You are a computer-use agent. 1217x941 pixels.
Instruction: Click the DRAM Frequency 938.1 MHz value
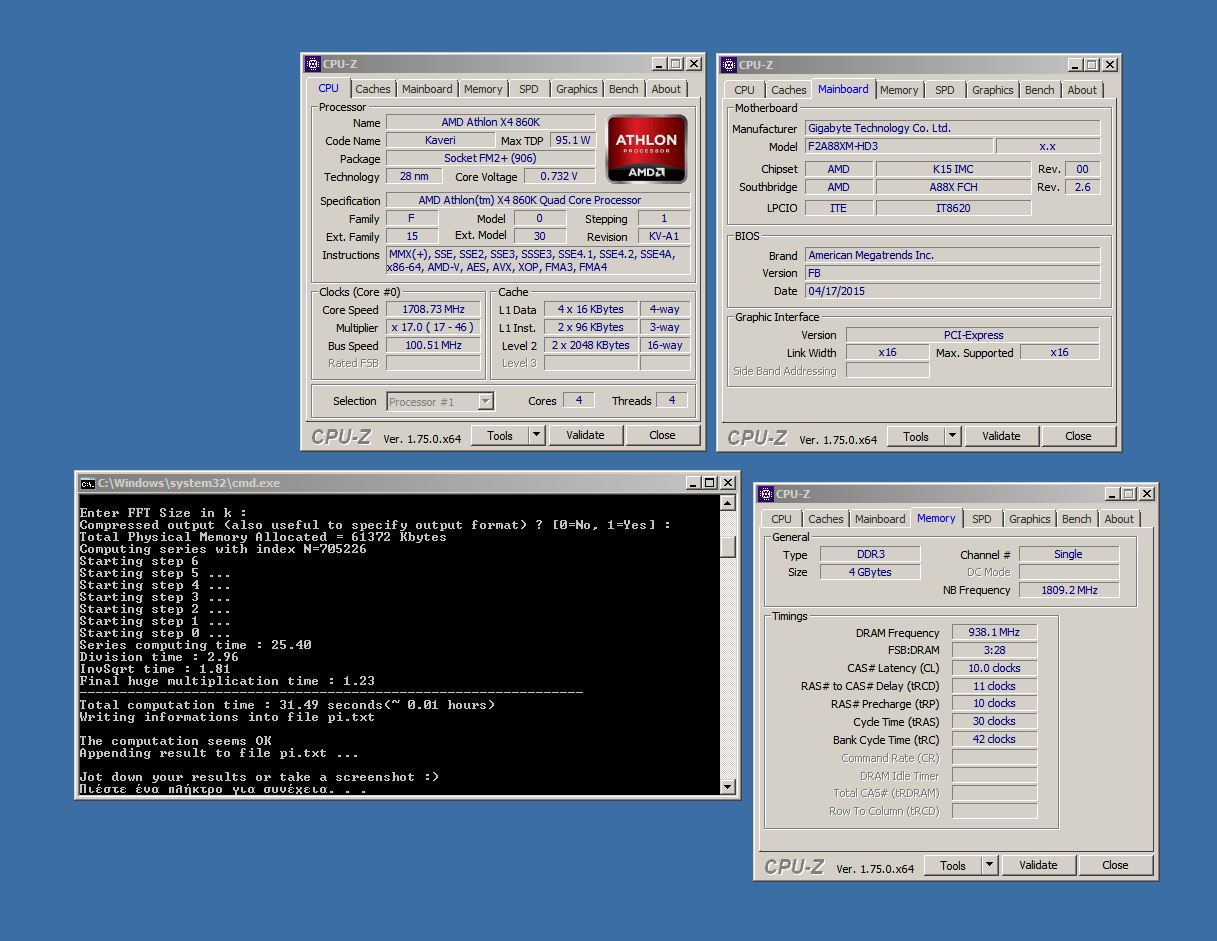[994, 632]
